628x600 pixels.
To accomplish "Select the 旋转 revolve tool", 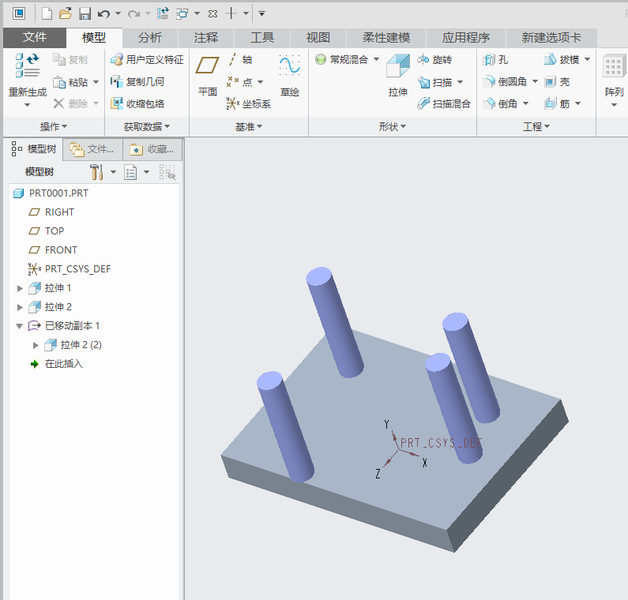I will (435, 60).
